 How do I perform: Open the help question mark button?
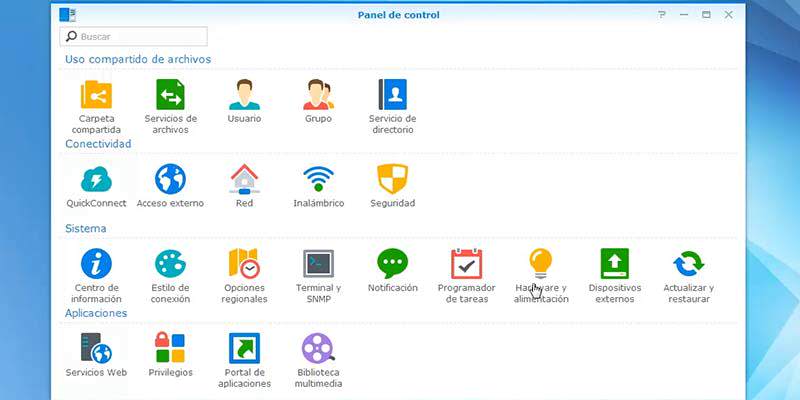[x=662, y=15]
